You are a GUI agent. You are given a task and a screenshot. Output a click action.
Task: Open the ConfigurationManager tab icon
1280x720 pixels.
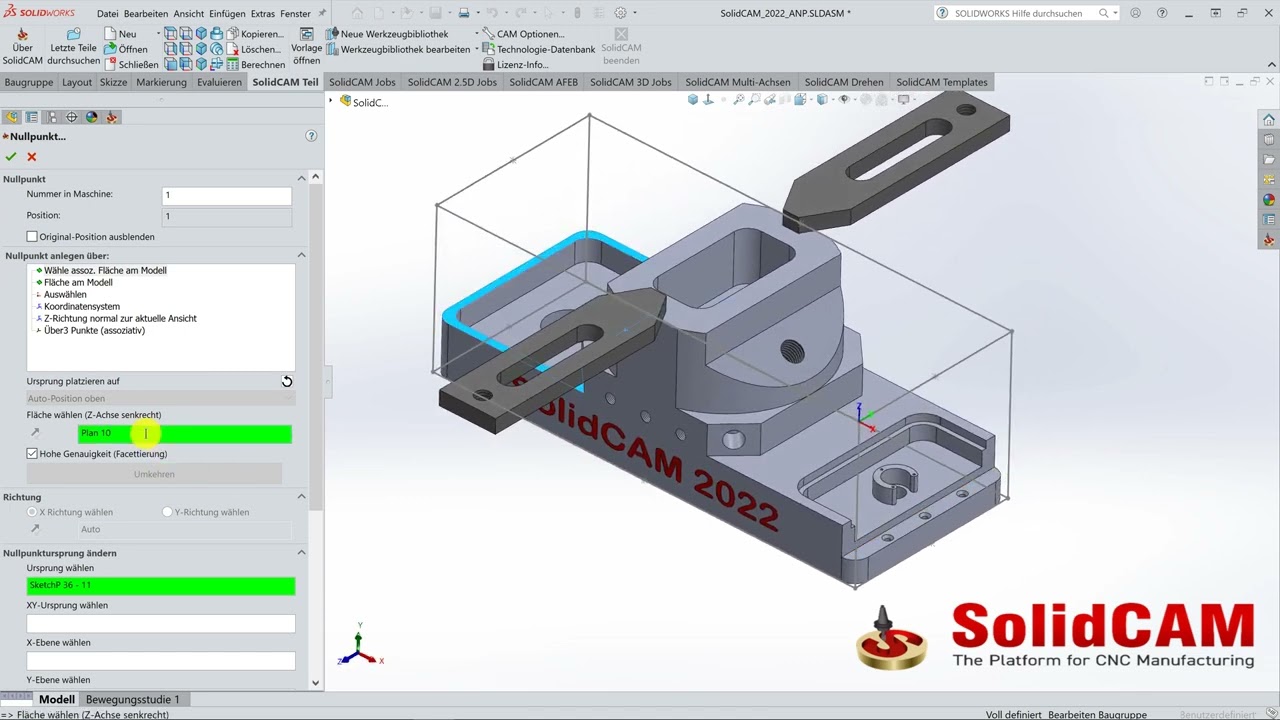click(52, 117)
